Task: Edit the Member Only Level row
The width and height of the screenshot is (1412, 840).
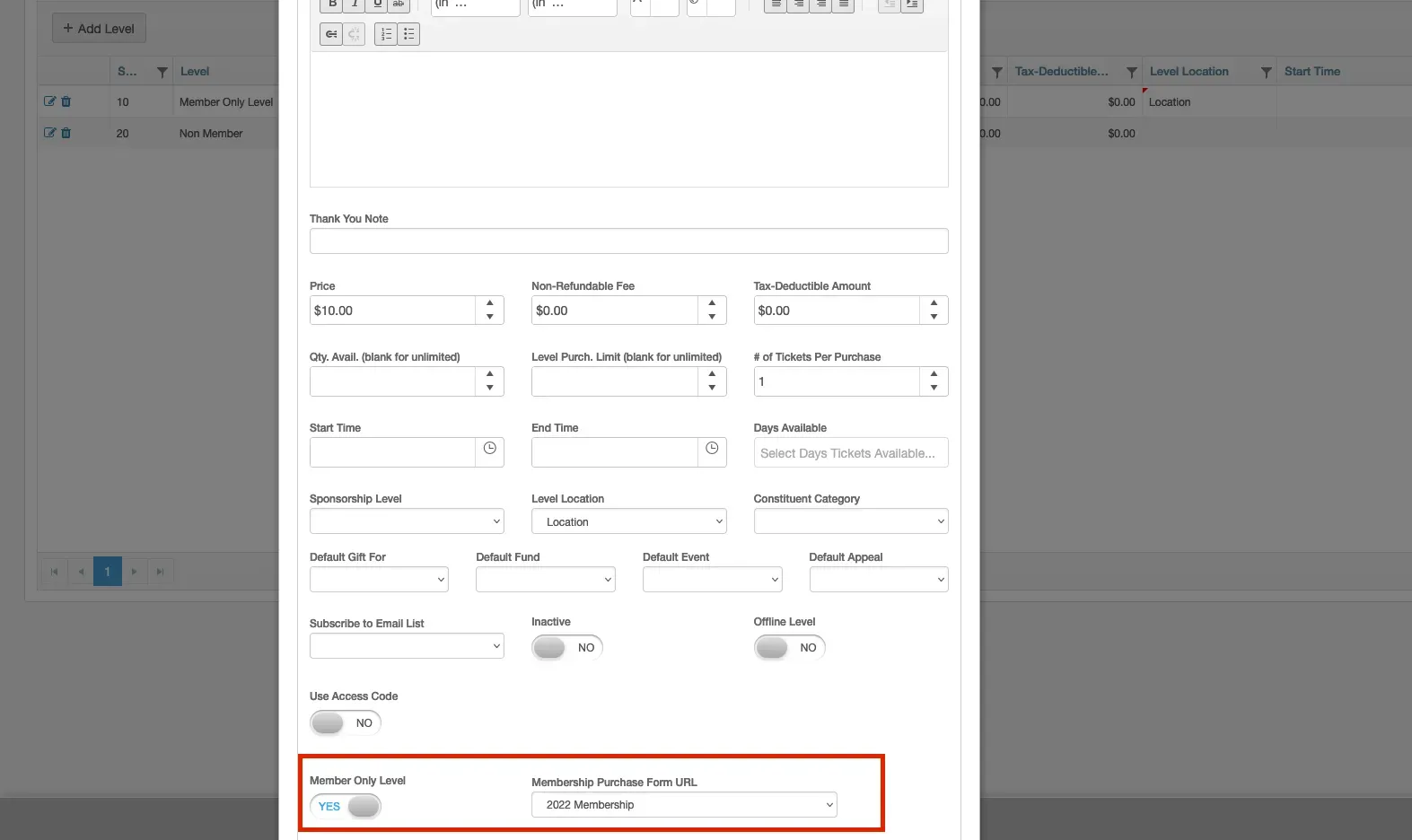Action: [x=50, y=101]
